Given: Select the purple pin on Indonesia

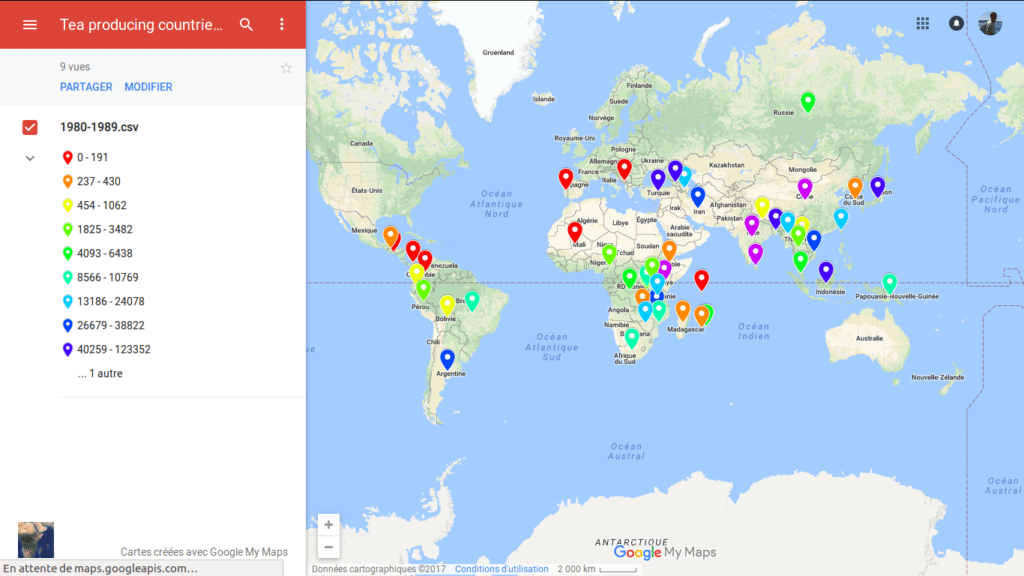Looking at the screenshot, I should (x=826, y=271).
